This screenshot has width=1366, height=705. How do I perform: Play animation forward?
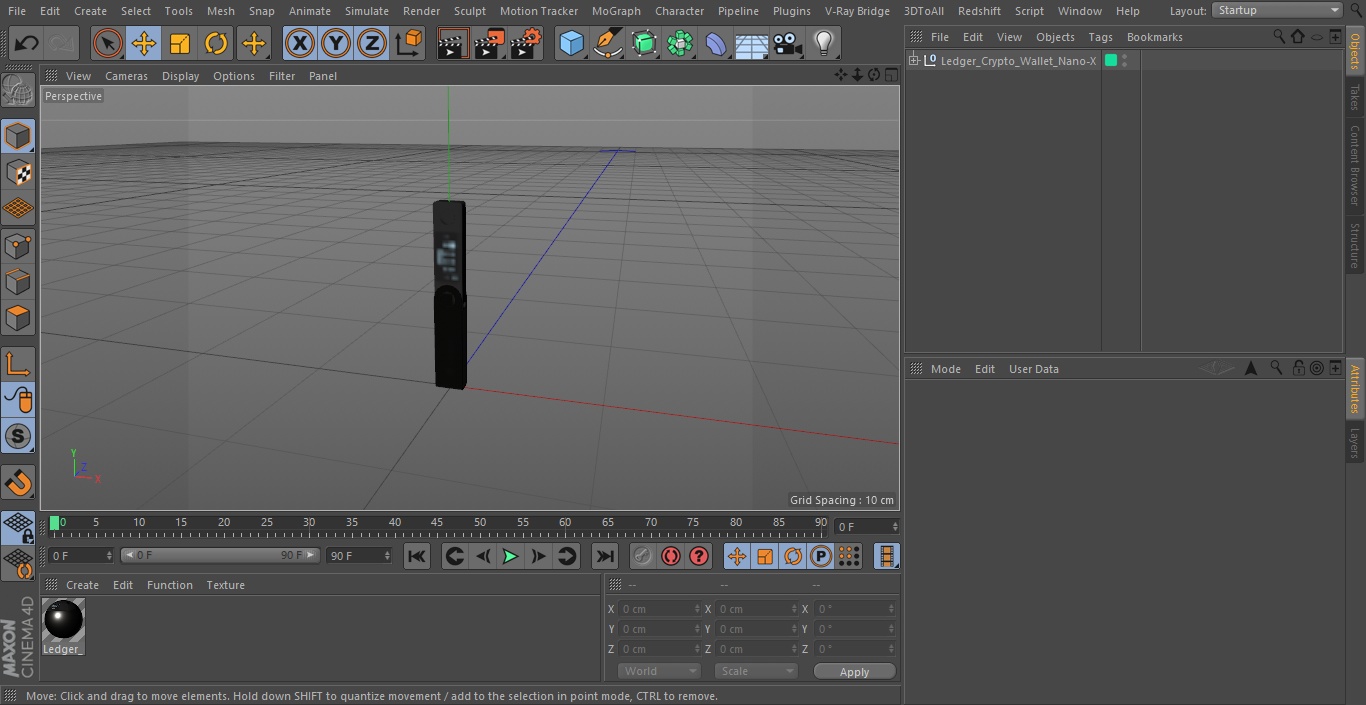510,556
